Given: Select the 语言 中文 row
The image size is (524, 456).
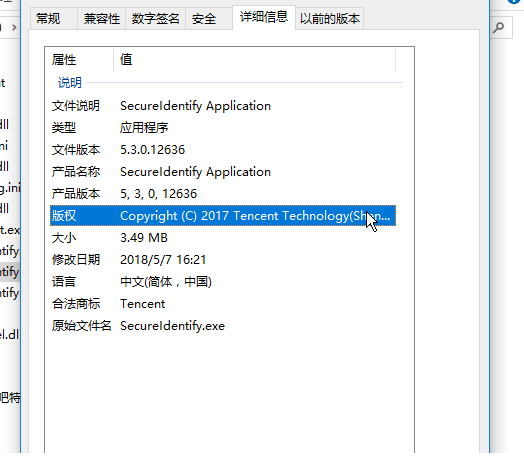Looking at the screenshot, I should click(223, 282).
